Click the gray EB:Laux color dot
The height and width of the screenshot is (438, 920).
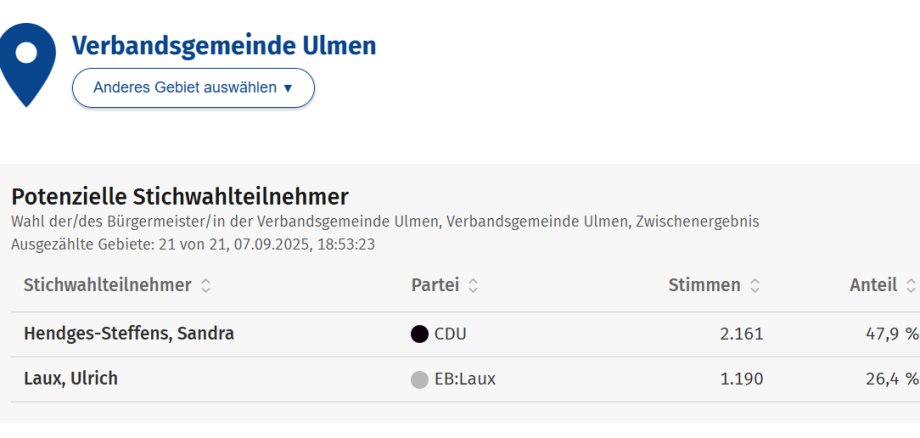point(420,379)
